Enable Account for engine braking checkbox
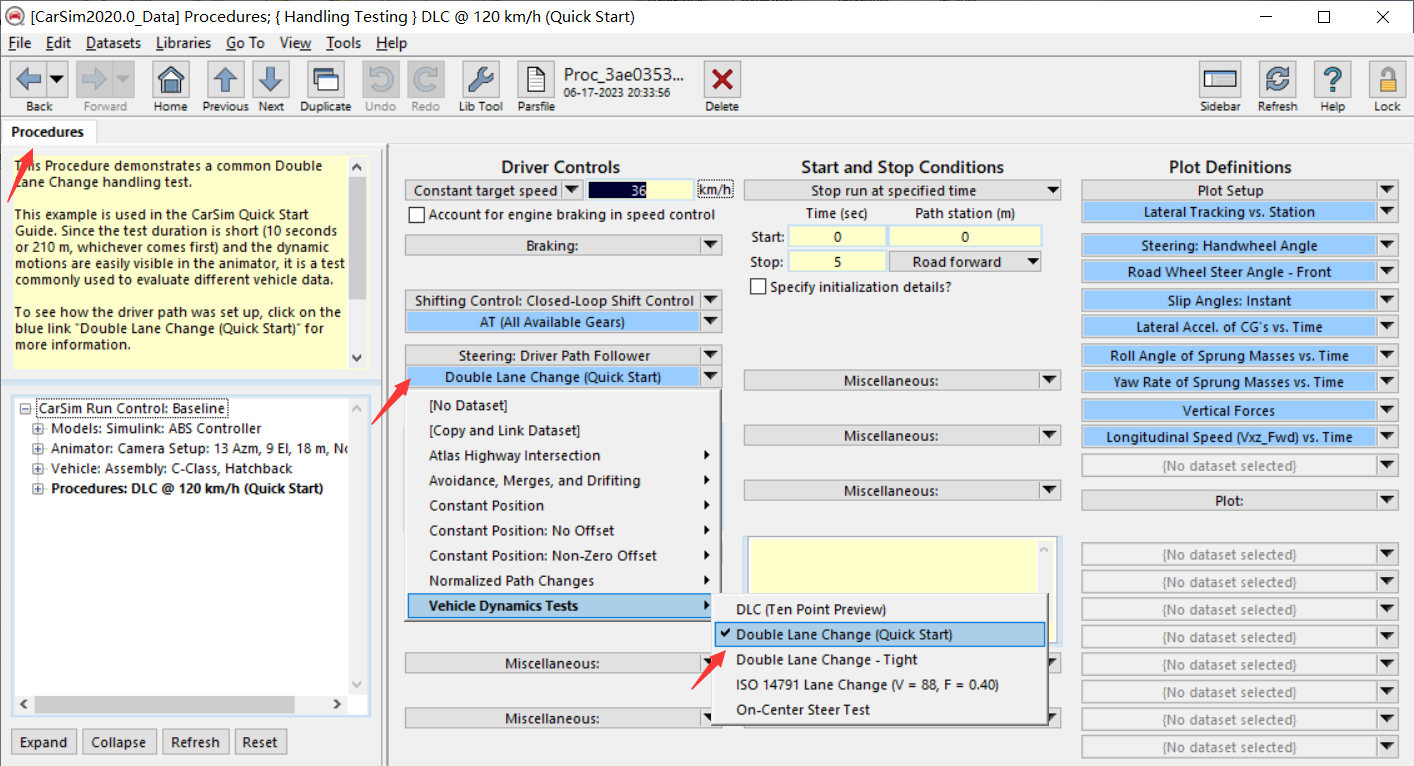The height and width of the screenshot is (766, 1414). [x=417, y=215]
